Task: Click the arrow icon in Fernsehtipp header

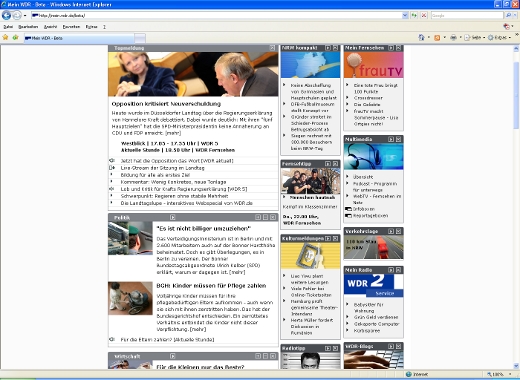Action: pos(328,164)
